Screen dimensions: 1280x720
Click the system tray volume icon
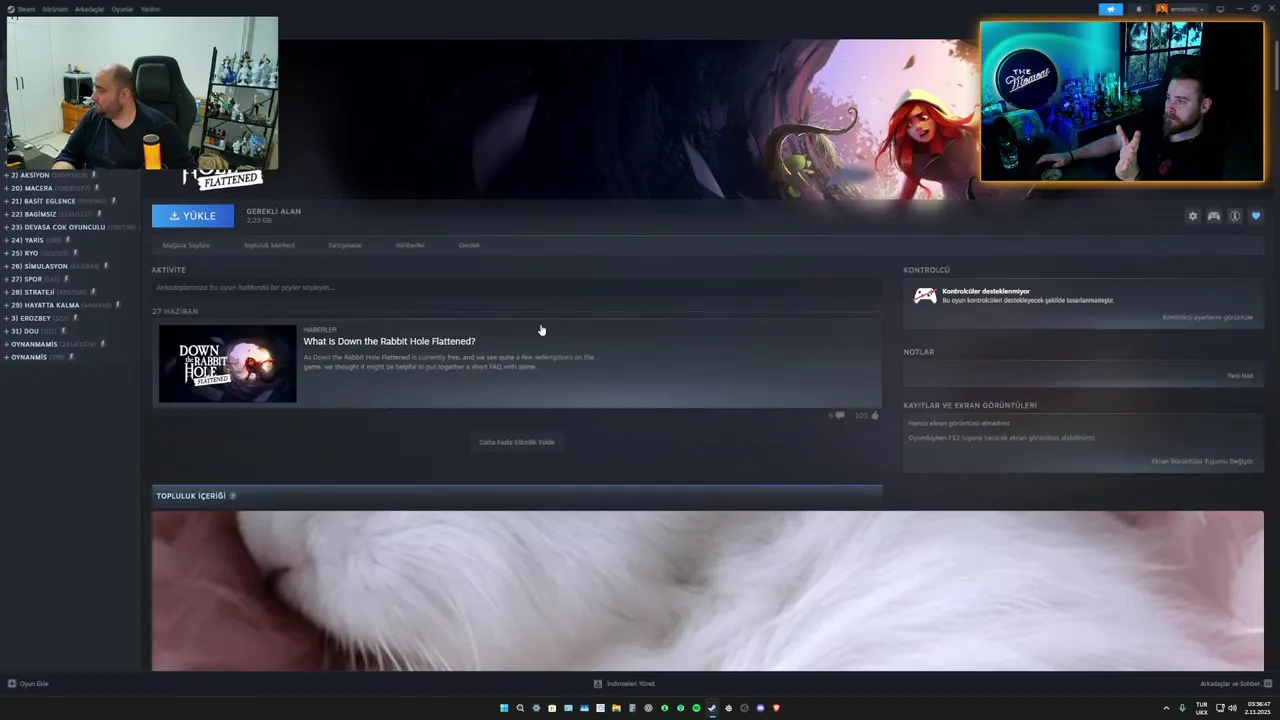click(1232, 708)
